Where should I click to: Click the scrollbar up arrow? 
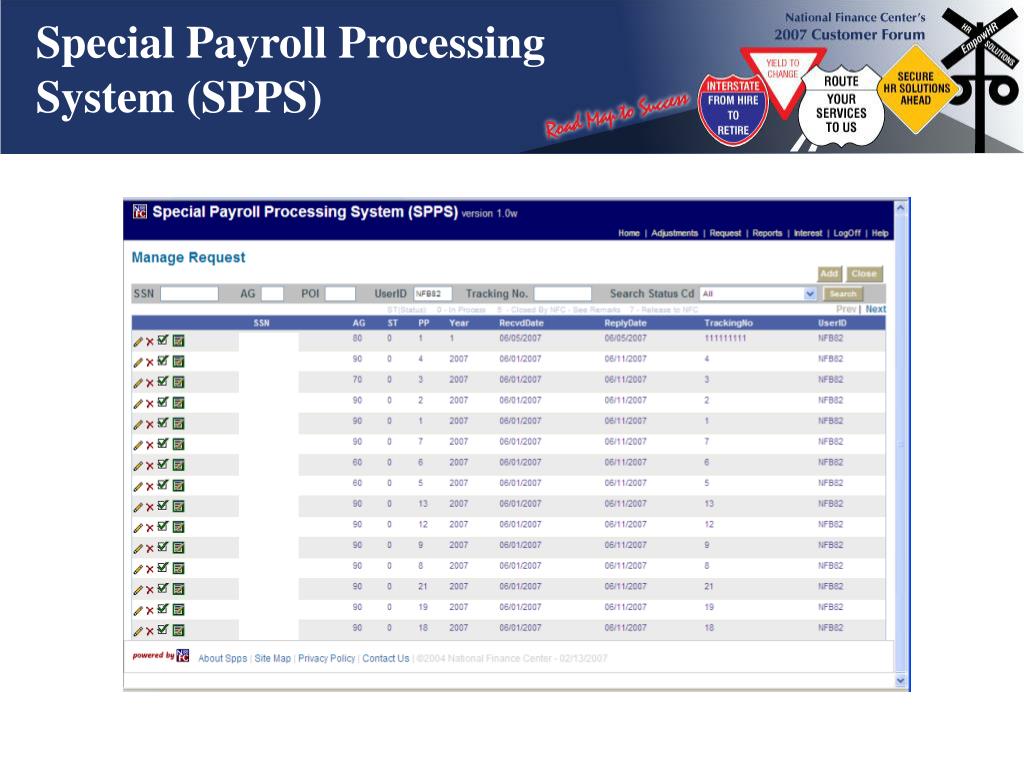click(x=901, y=208)
